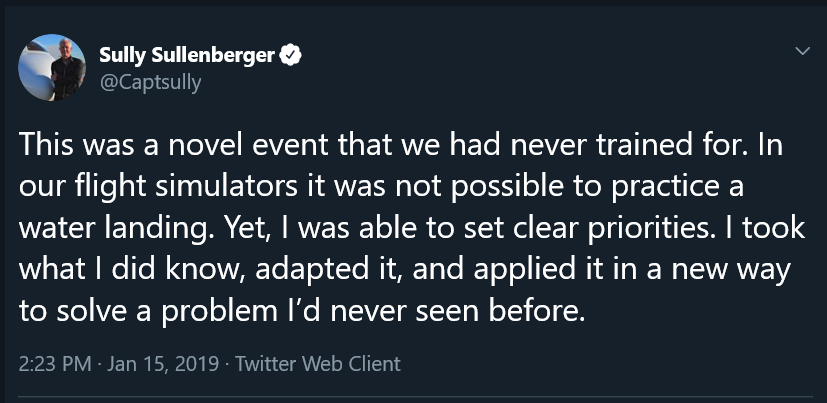This screenshot has width=827, height=403.
Task: Click the line starting with water landing
Action: coord(410,227)
